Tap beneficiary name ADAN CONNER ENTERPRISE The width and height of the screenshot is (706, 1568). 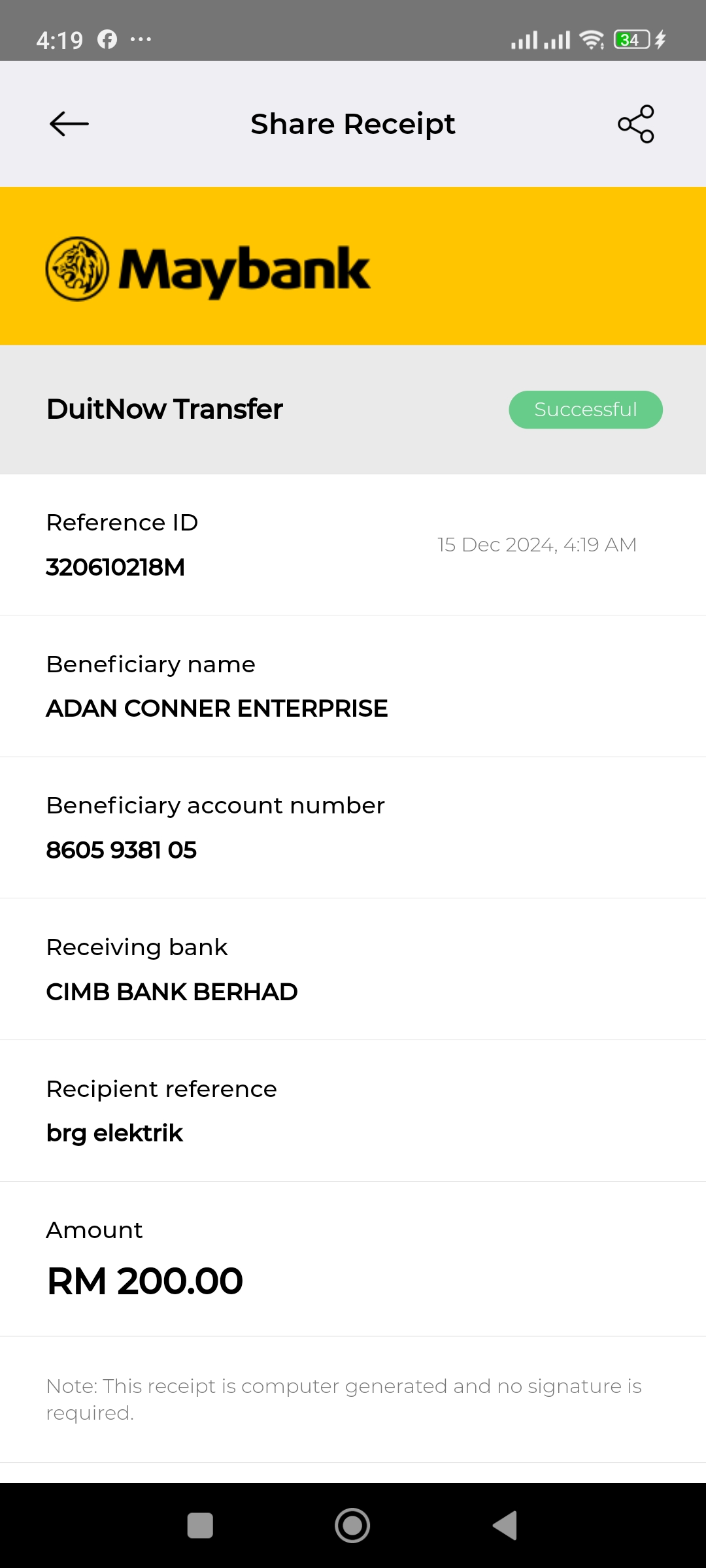[x=217, y=708]
